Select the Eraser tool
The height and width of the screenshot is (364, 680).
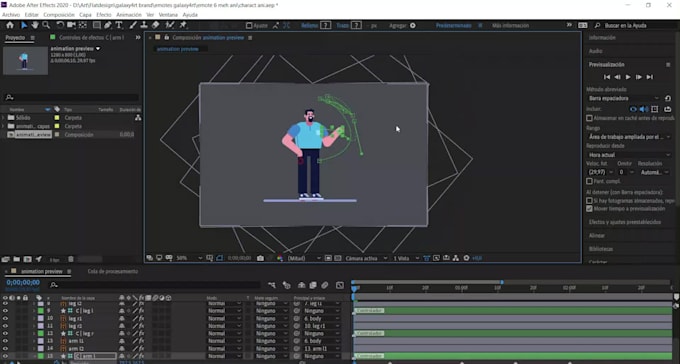pyautogui.click(x=155, y=26)
